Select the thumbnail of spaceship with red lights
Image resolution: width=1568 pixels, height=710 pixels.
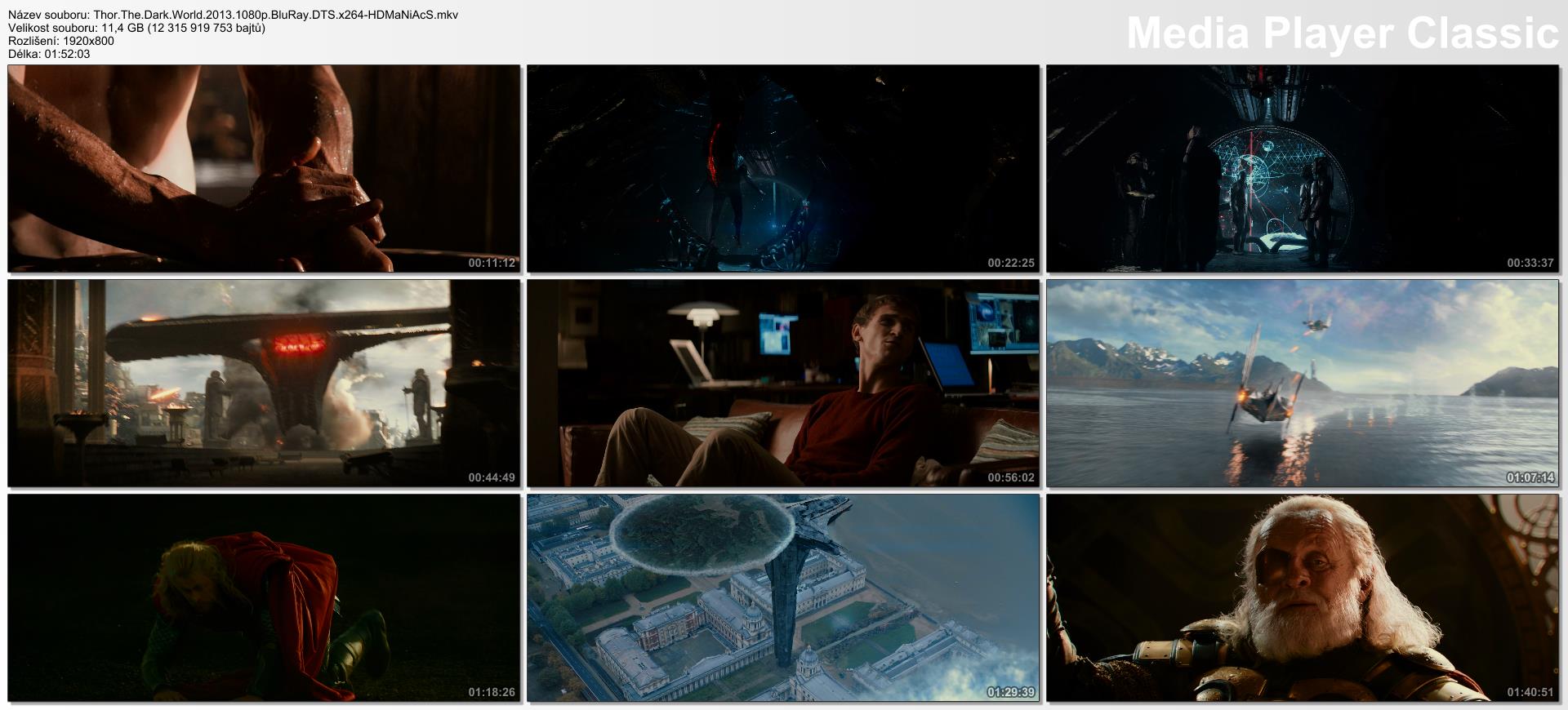(264, 383)
